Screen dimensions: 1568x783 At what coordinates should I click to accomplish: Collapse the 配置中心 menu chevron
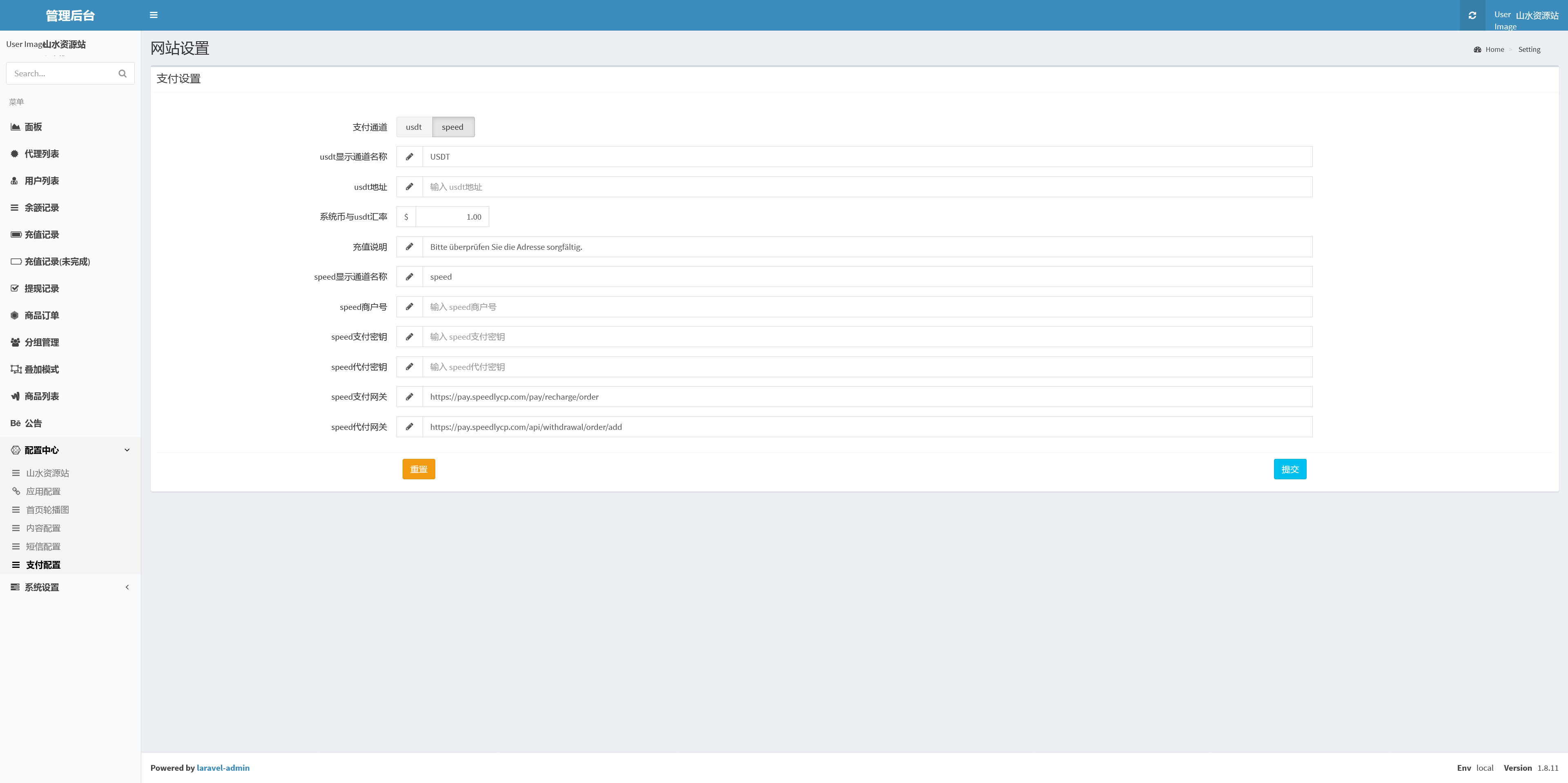pyautogui.click(x=127, y=450)
